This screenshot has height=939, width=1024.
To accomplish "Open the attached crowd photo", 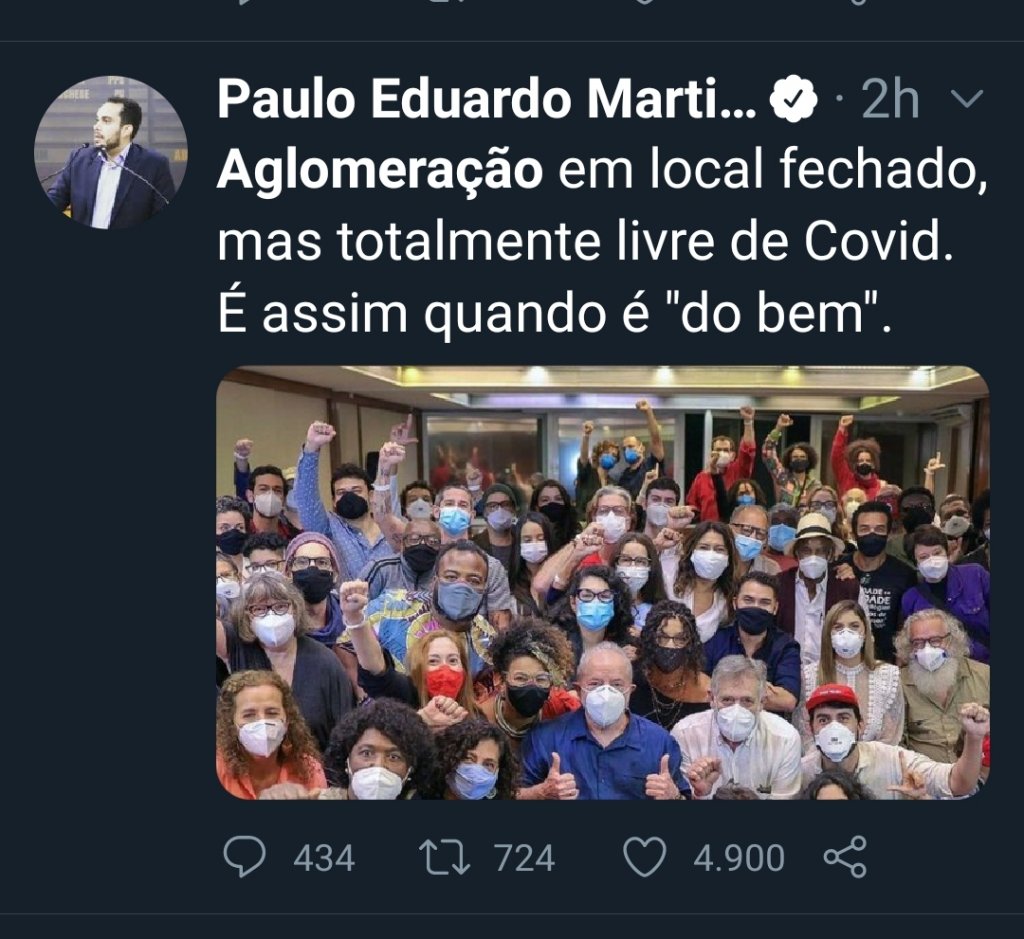I will click(603, 582).
